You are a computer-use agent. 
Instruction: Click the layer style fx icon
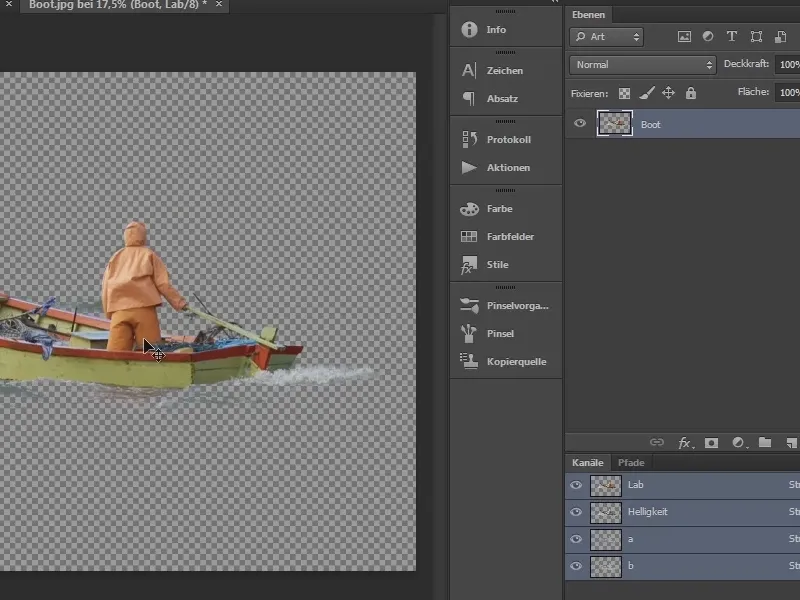coord(685,442)
